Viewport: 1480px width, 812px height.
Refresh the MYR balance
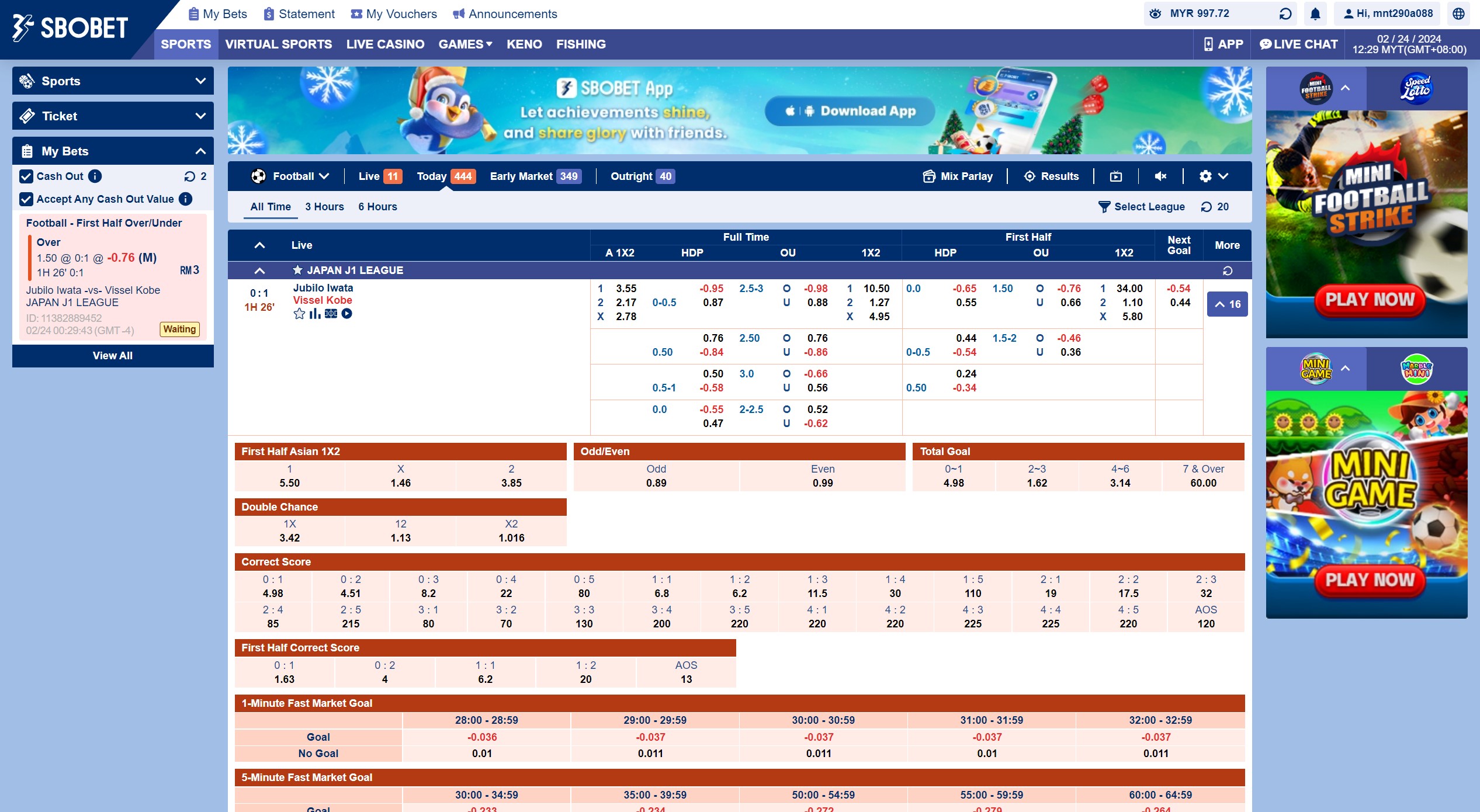coord(1285,13)
